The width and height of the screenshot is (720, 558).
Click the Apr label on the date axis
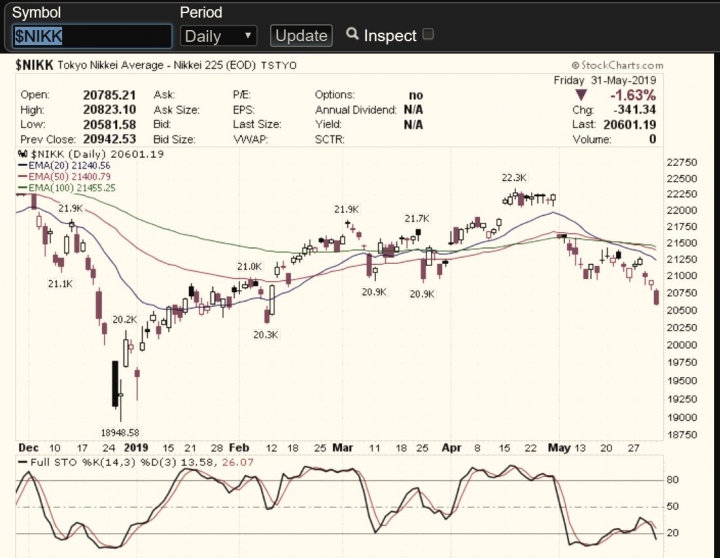pos(451,448)
